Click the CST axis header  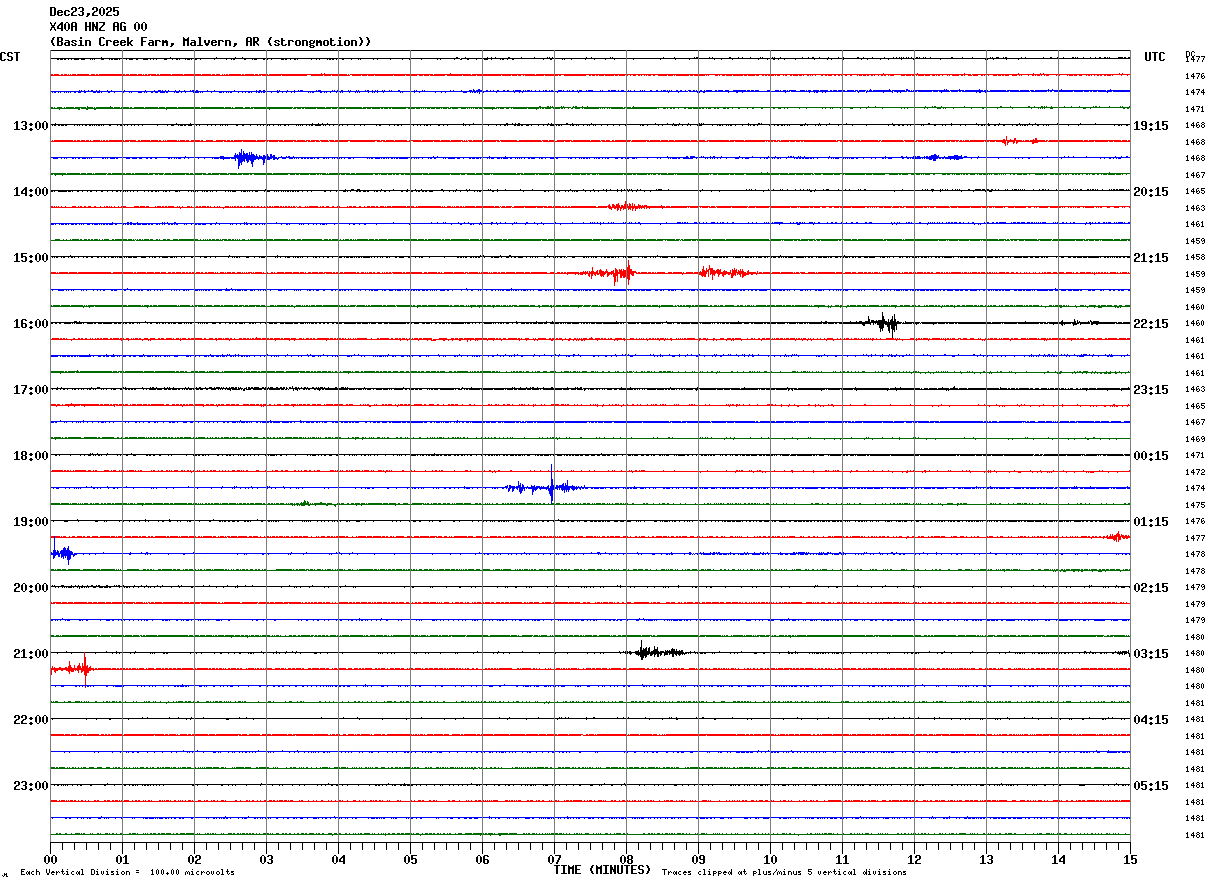10,57
